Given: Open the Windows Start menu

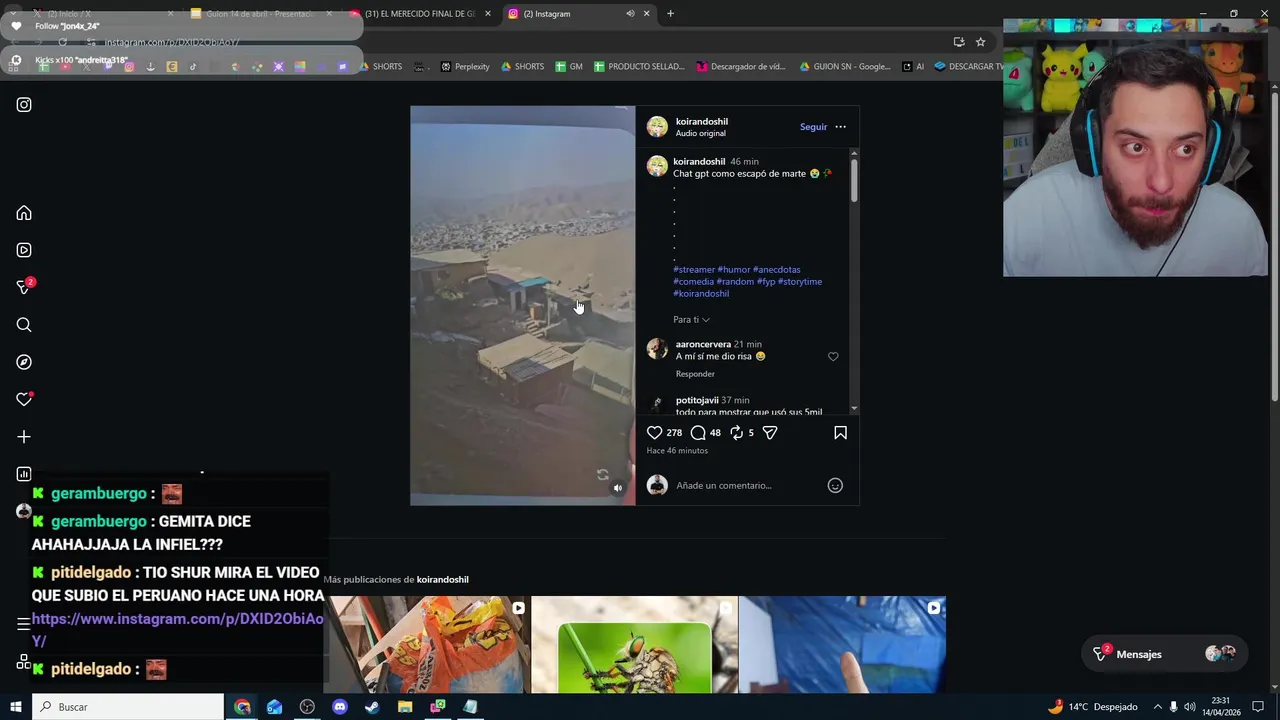Looking at the screenshot, I should click(x=15, y=707).
